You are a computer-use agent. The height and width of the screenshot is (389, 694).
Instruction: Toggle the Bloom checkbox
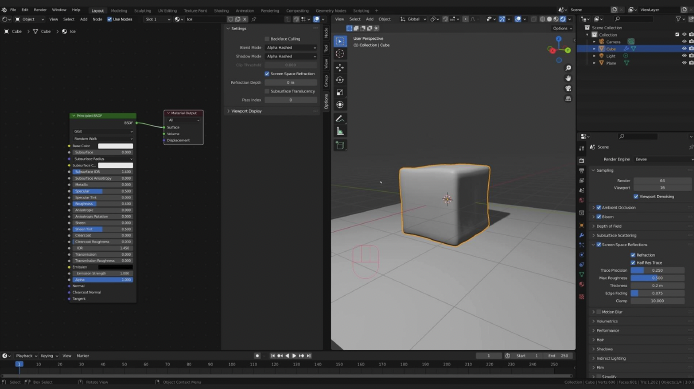coord(599,217)
